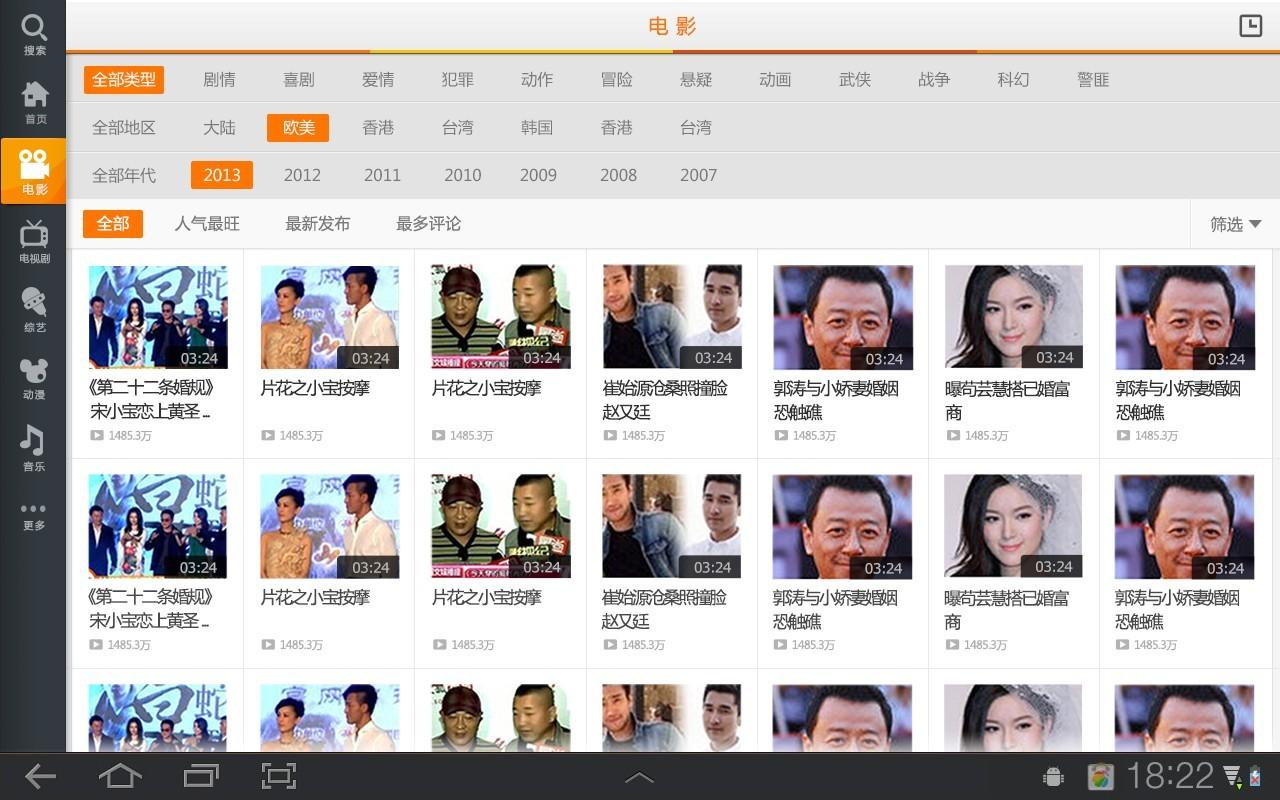
Task: Tap the Android back arrow button
Action: click(x=40, y=776)
